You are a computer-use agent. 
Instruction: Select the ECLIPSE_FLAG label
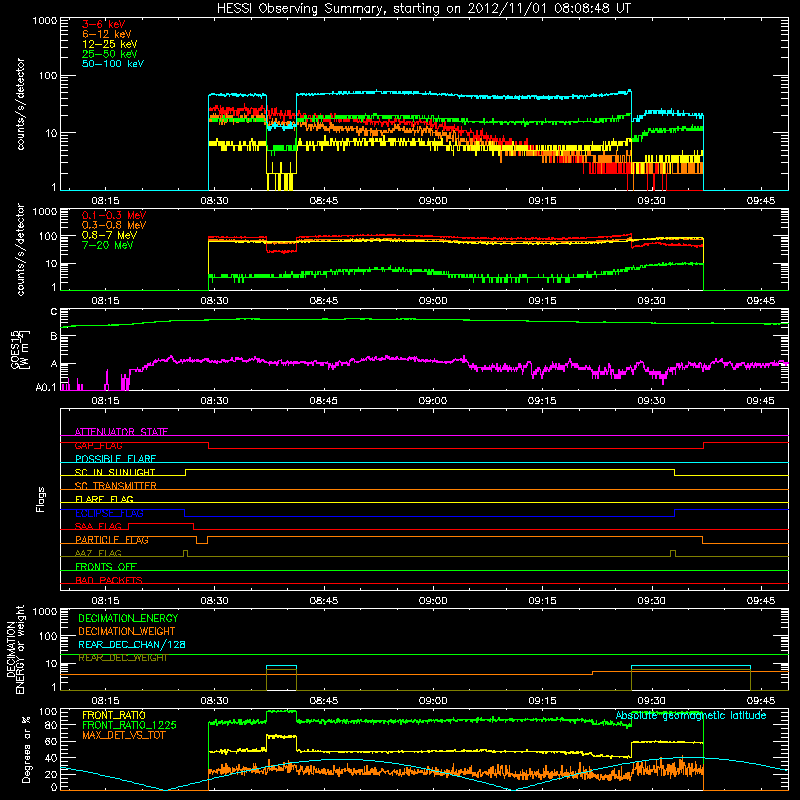tap(109, 513)
